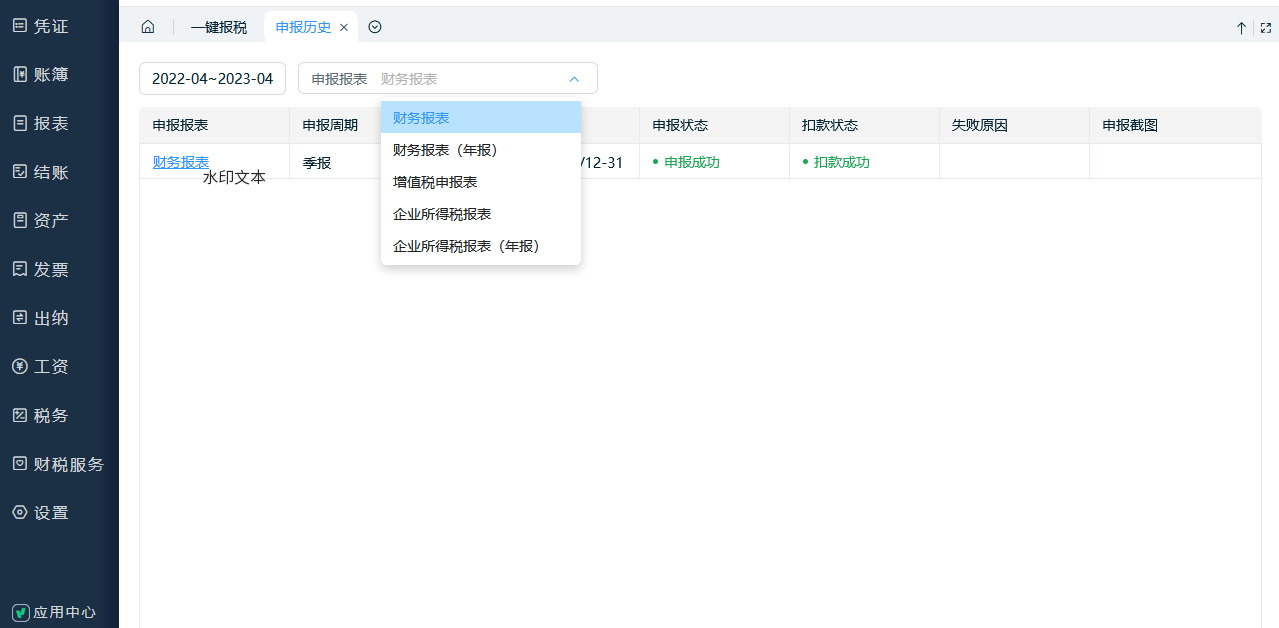Viewport: 1279px width, 628px height.
Task: Open the 账簿 (ledger) sidebar icon
Action: 20,74
